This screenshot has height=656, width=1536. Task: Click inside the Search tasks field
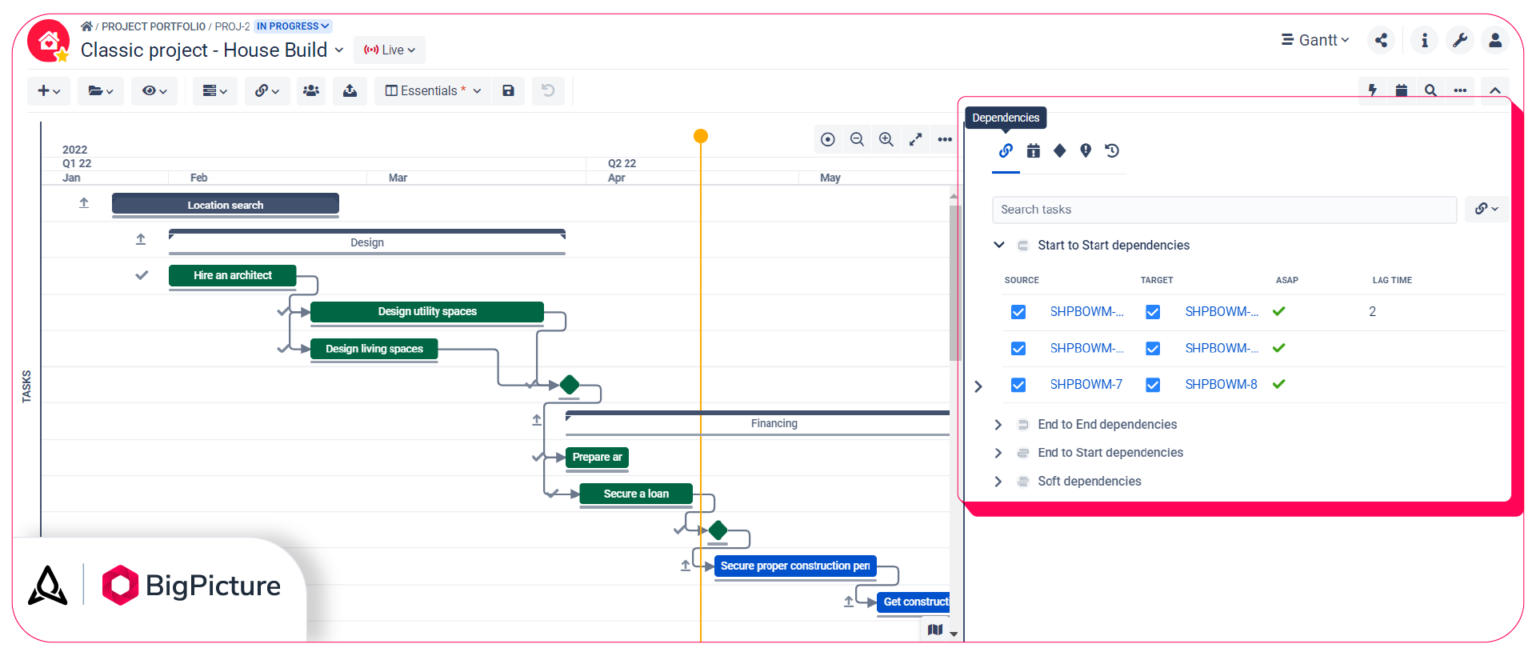1224,209
